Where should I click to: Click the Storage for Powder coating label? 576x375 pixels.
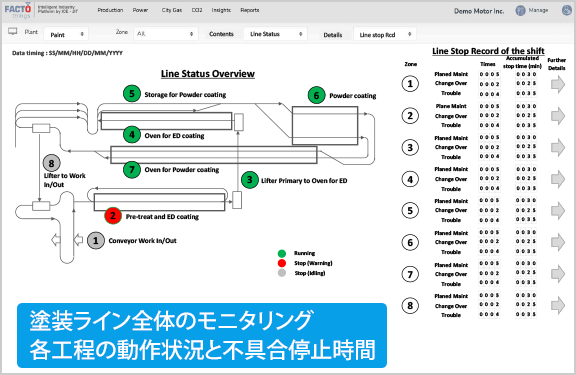[x=185, y=94]
